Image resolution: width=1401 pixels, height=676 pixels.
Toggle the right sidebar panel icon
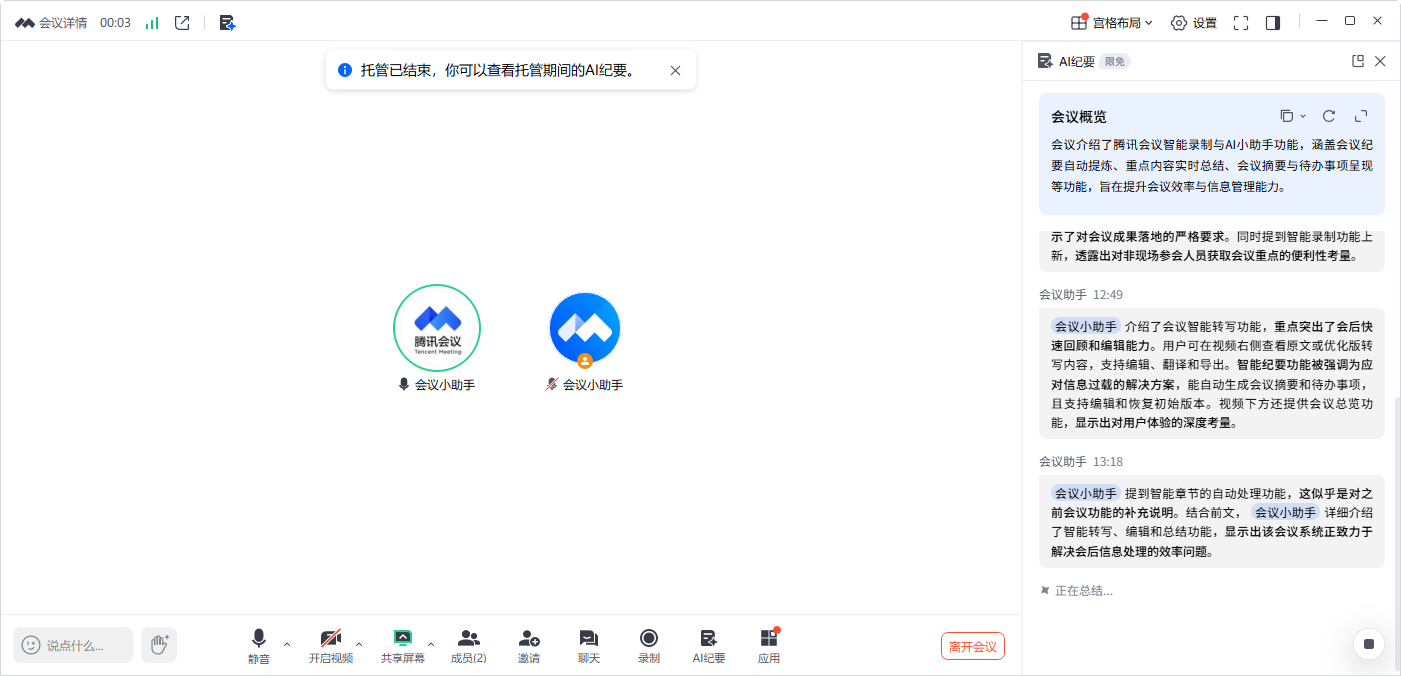click(x=1273, y=23)
